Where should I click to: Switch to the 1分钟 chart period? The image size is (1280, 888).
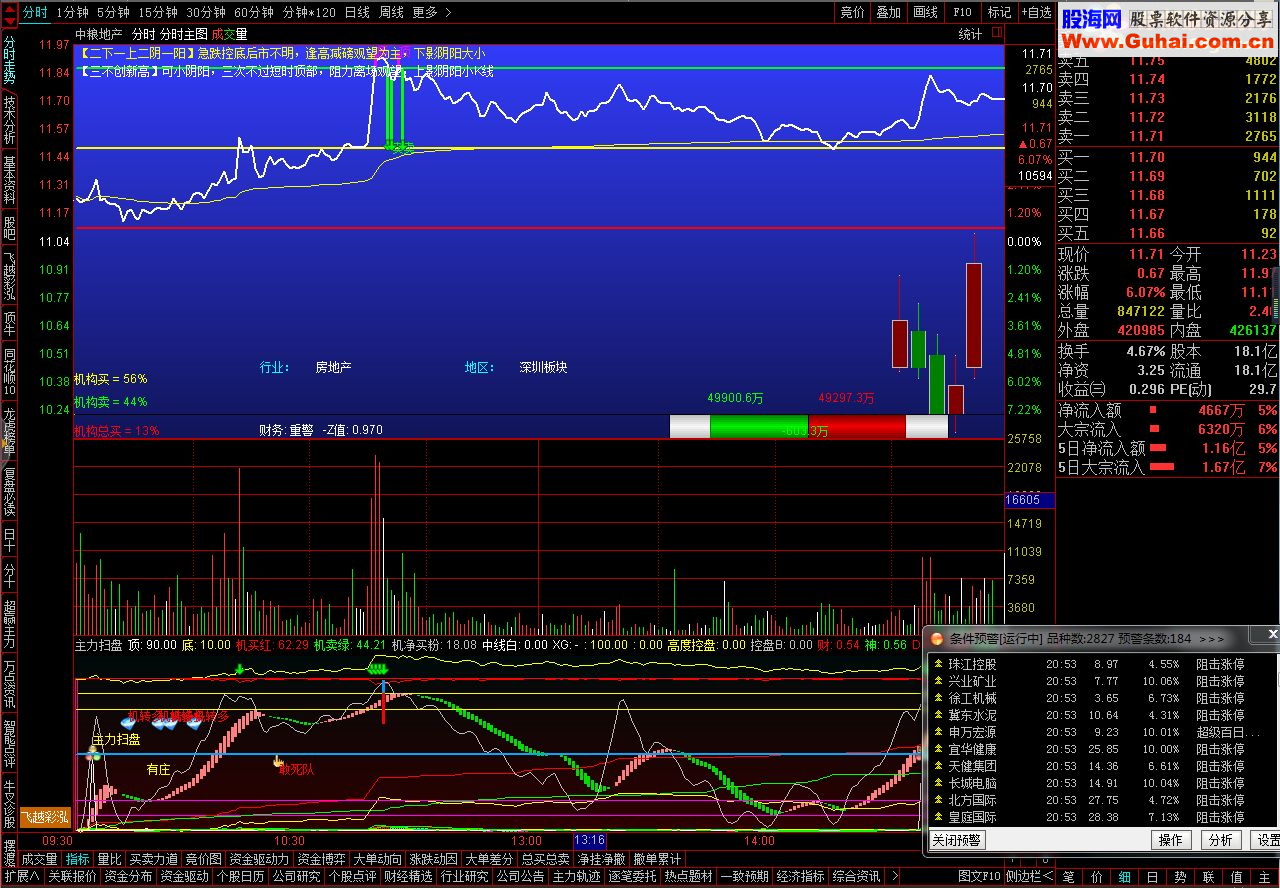pyautogui.click(x=72, y=12)
